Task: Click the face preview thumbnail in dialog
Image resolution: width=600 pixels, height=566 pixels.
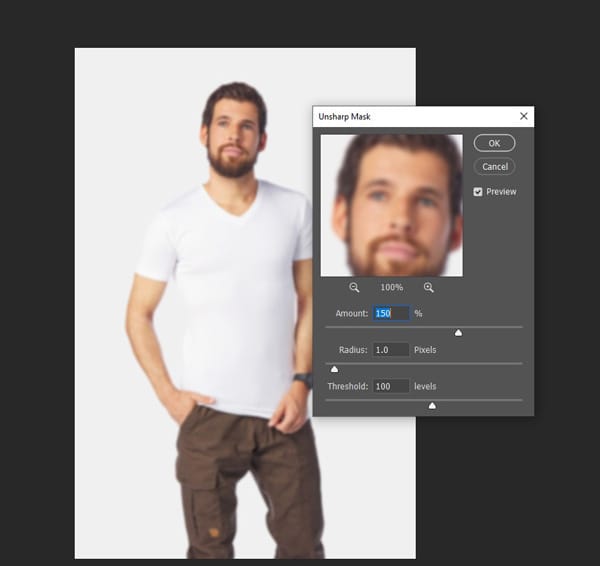Action: click(x=391, y=205)
